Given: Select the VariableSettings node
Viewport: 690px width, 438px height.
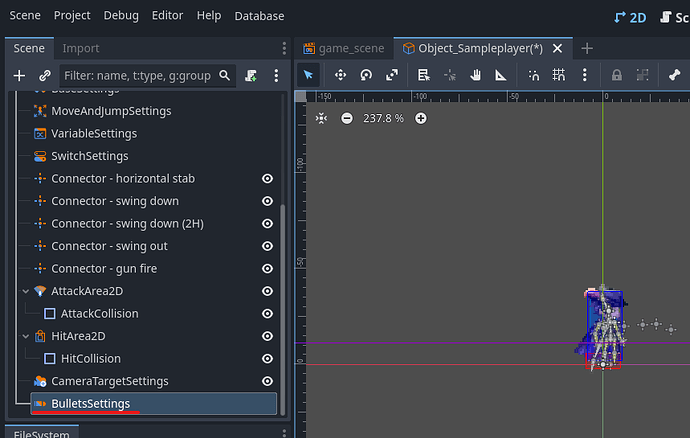Looking at the screenshot, I should click(94, 133).
